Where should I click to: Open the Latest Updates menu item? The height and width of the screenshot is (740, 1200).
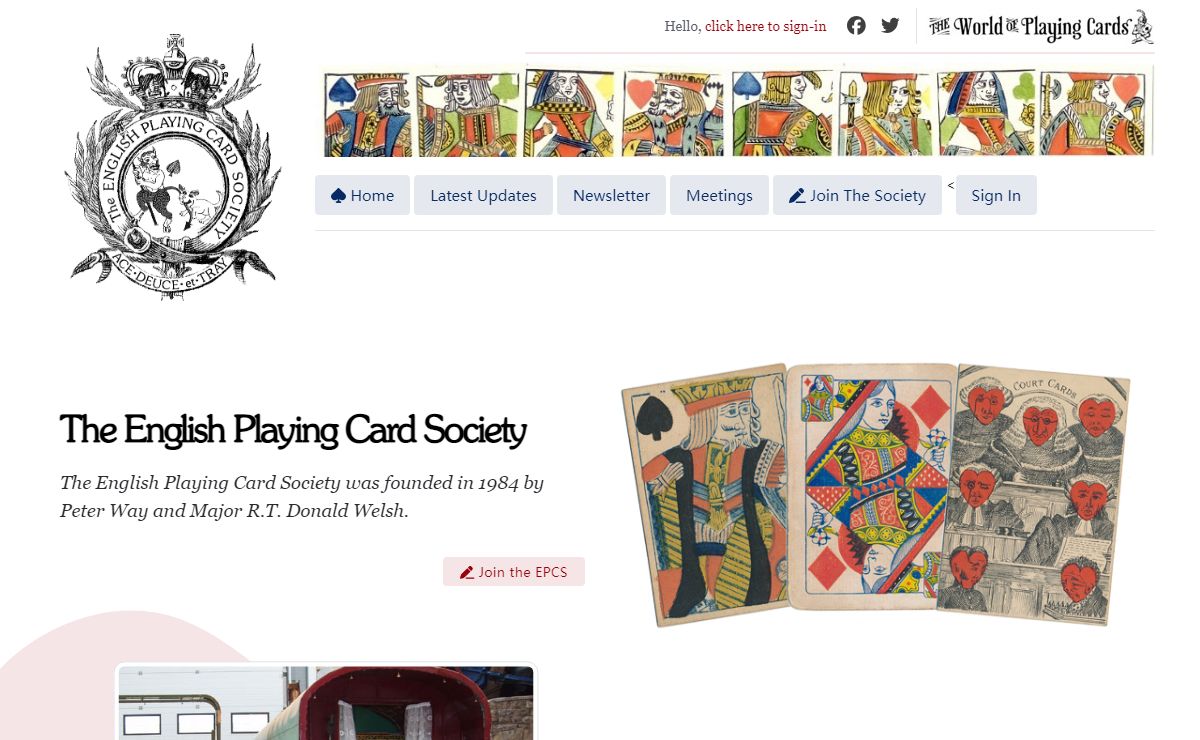[x=483, y=195]
